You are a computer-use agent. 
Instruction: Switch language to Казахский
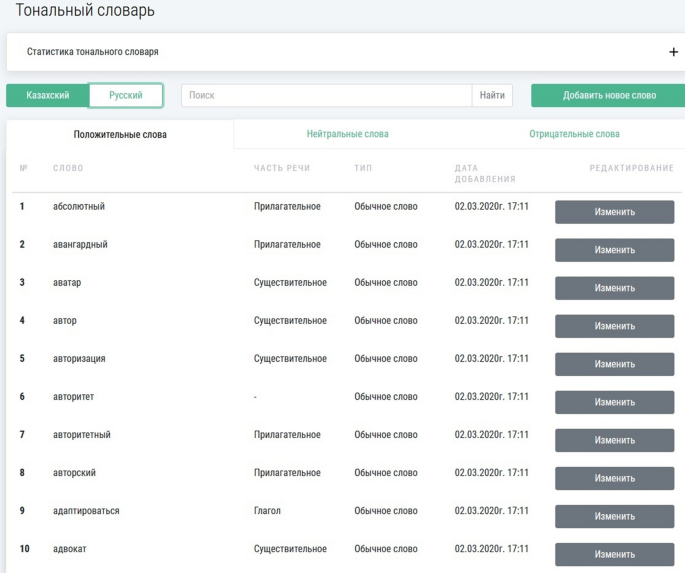coord(47,95)
